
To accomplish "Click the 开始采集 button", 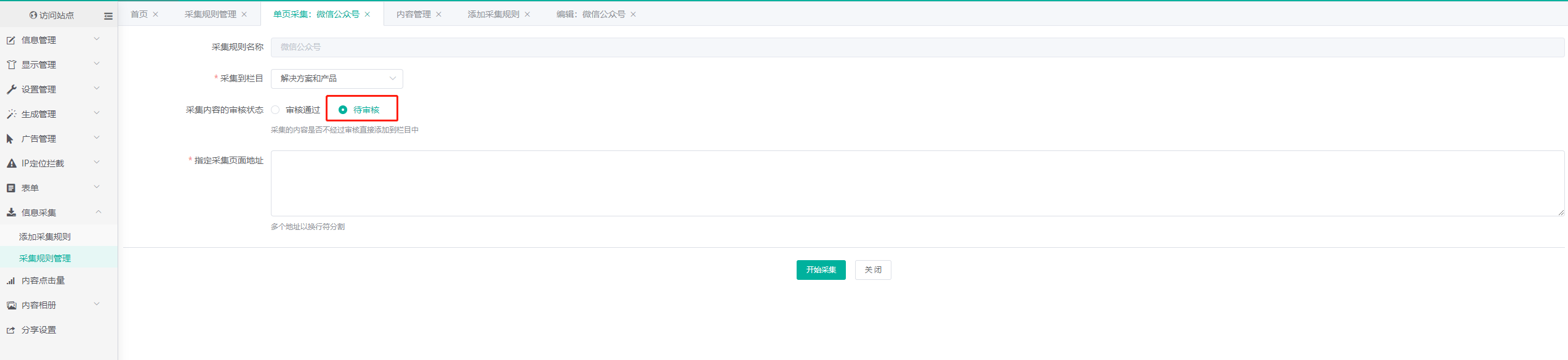I will [x=821, y=270].
